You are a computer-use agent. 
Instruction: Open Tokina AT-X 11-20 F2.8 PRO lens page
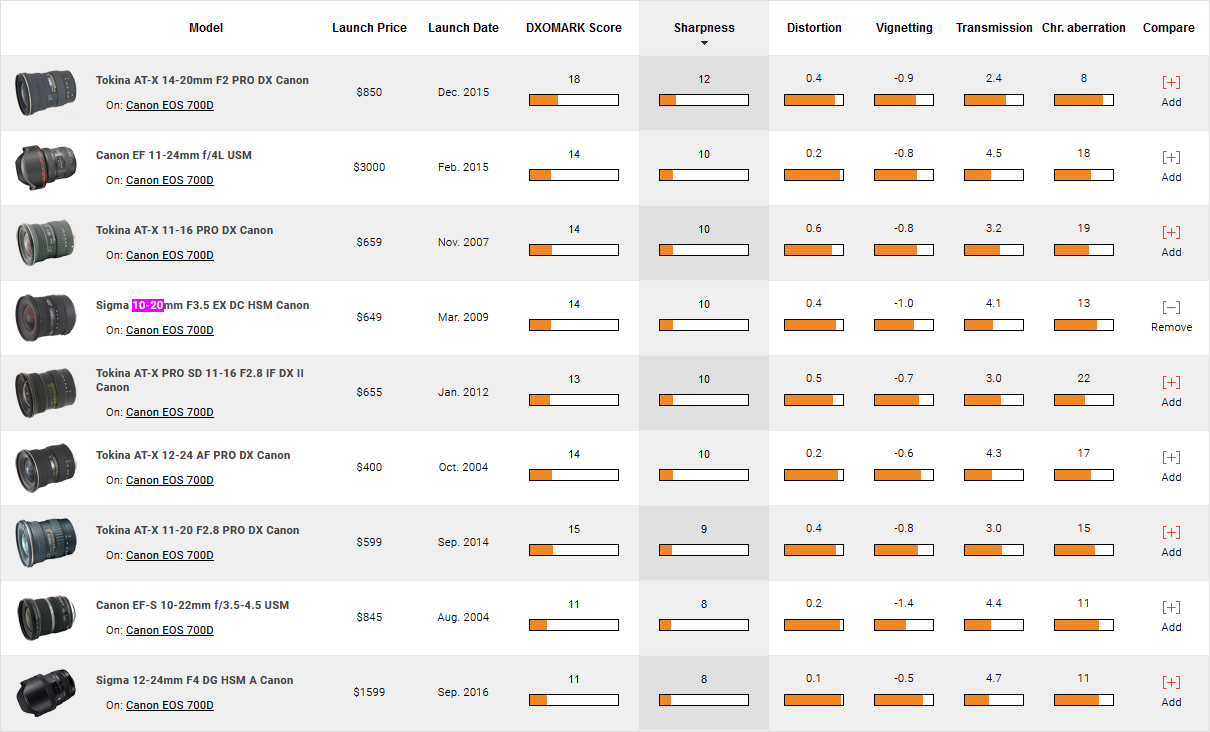(x=197, y=530)
